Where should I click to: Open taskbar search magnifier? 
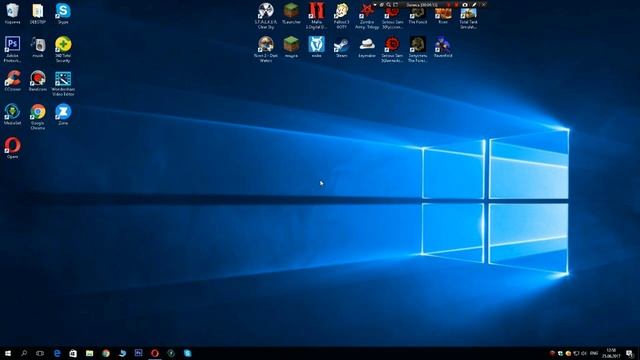(24, 353)
